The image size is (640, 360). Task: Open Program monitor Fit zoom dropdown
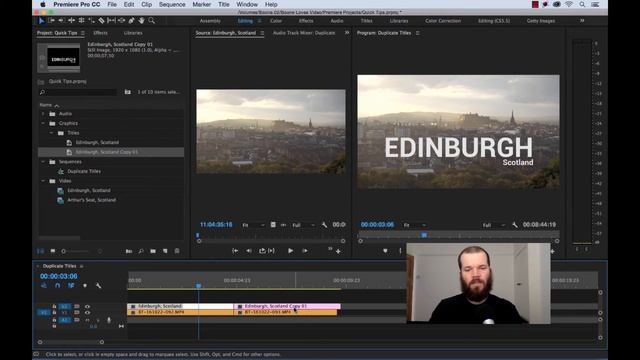415,225
